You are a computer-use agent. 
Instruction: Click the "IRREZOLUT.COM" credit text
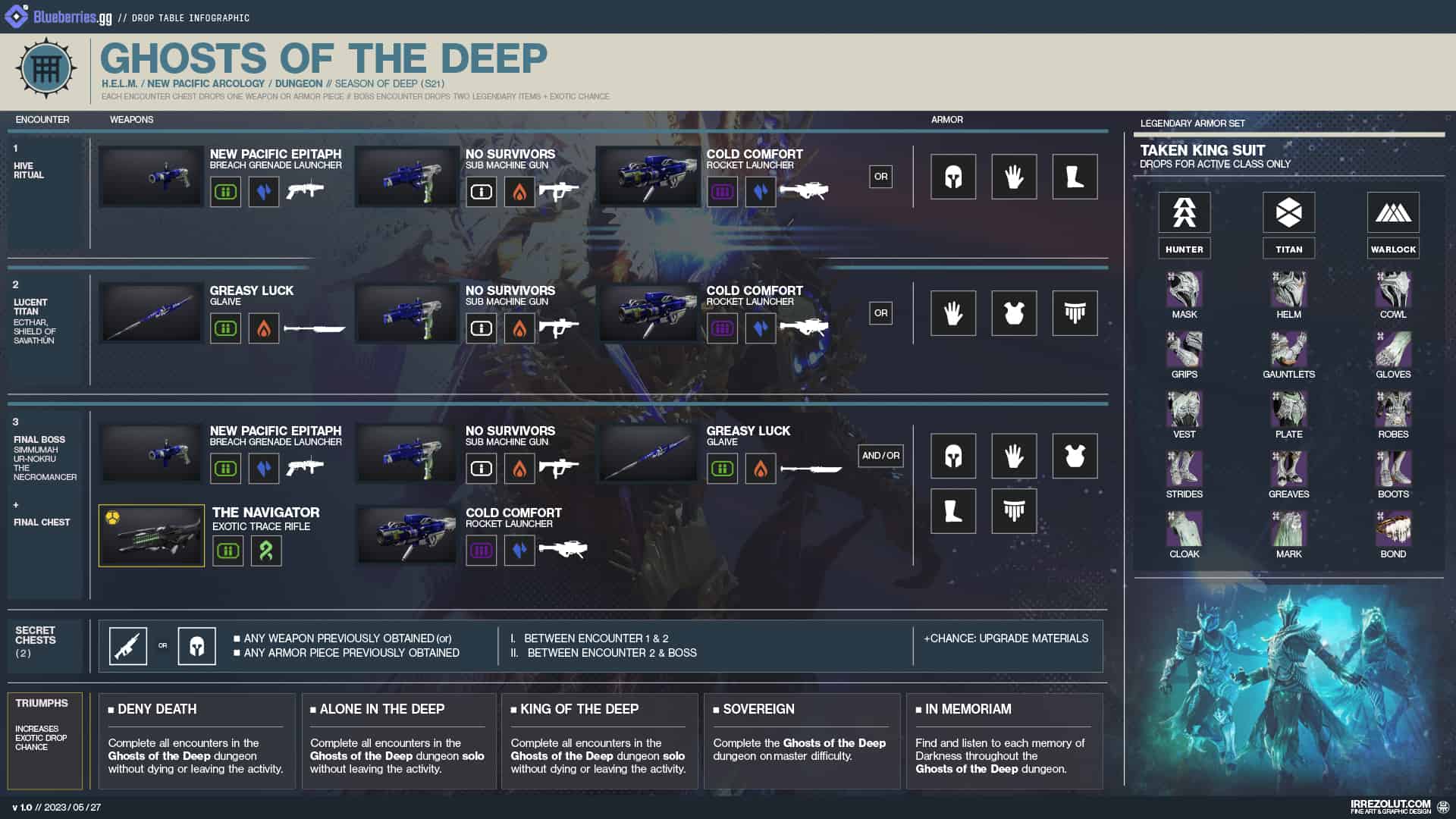(1390, 804)
